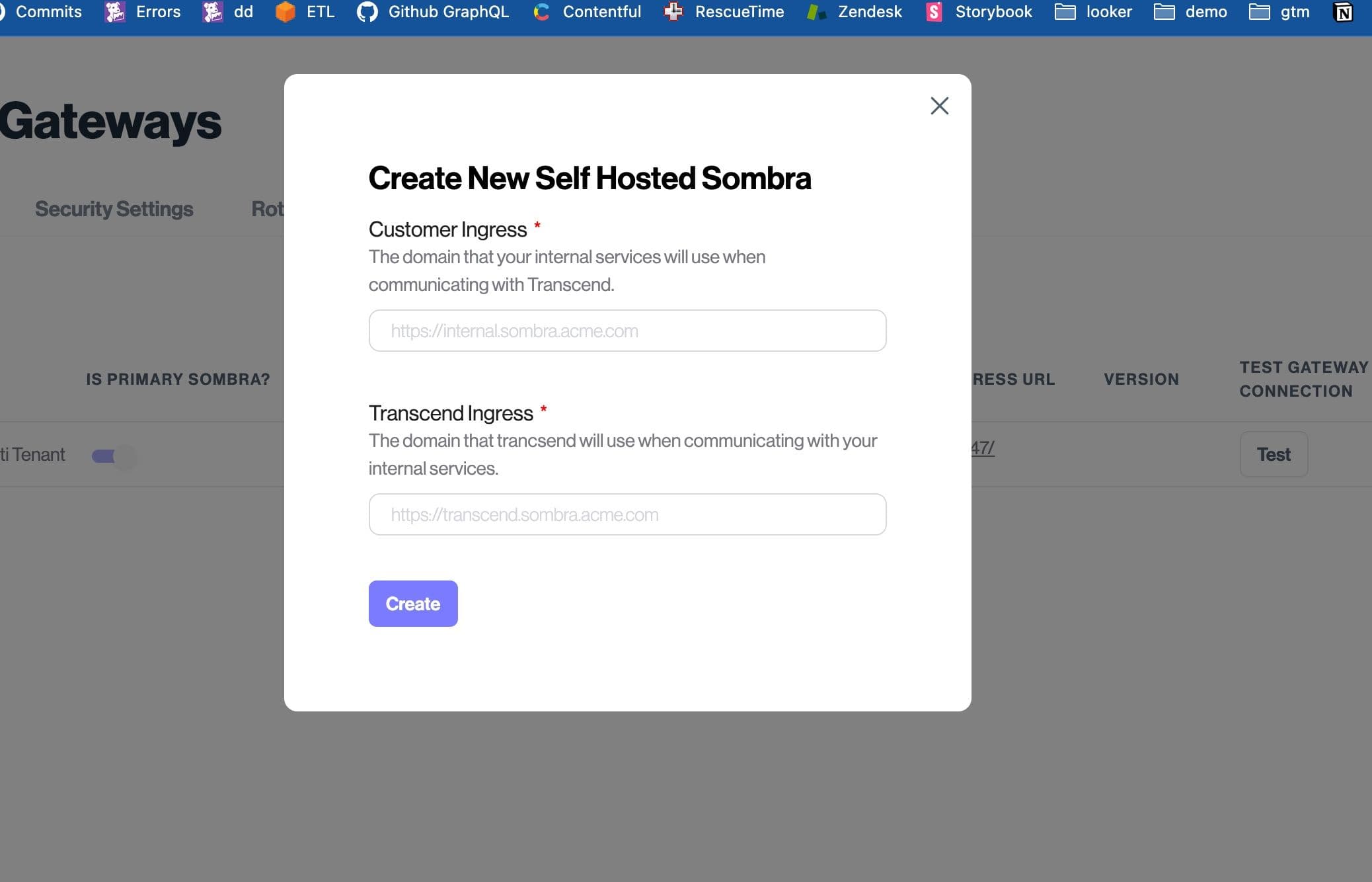Expand the demo bookmarks folder
Screen dimensions: 1372x882
[x=1191, y=12]
